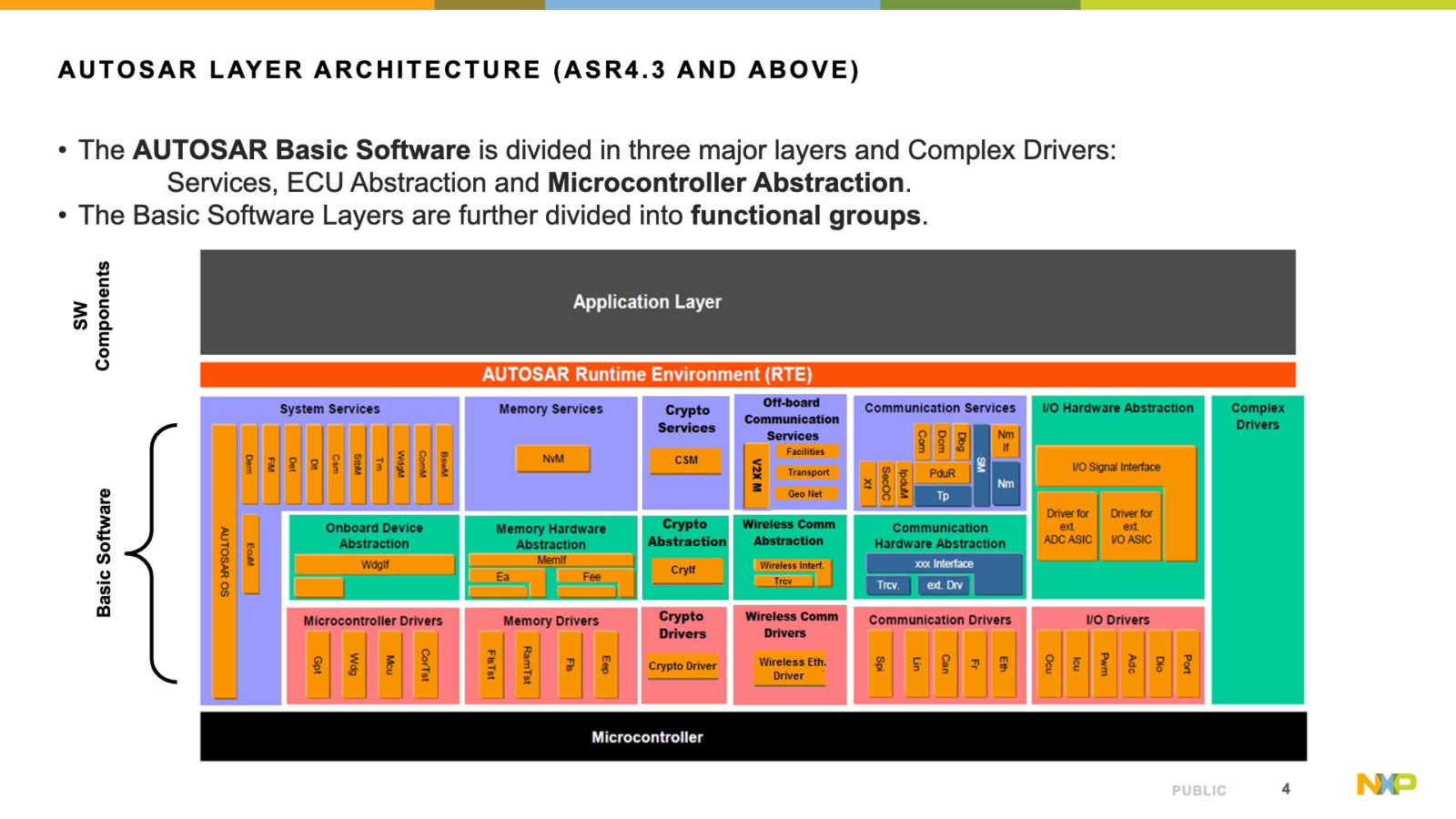Screen dimensions: 1456x819
Task: Click the slide title AUTOSAR LAYER ARCHITECTURE
Action: 458,70
